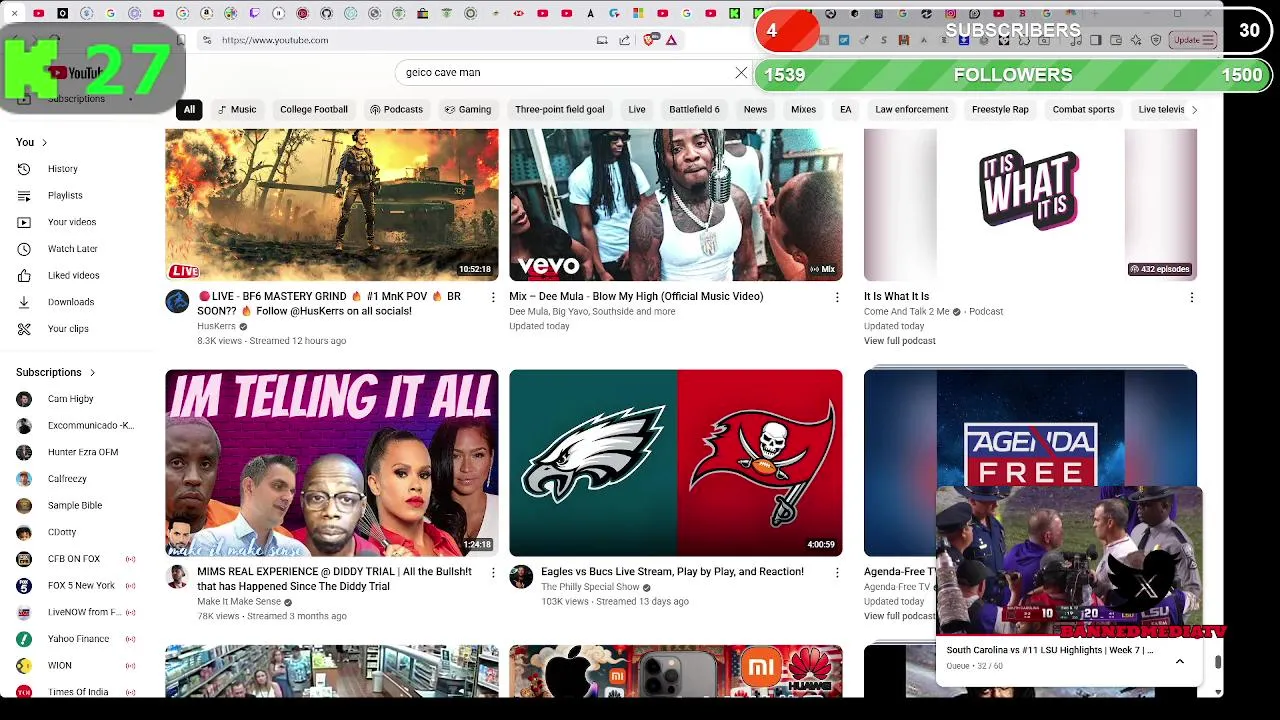
Task: Open MIMS REAL EXPERIENCE video title
Action: (334, 579)
